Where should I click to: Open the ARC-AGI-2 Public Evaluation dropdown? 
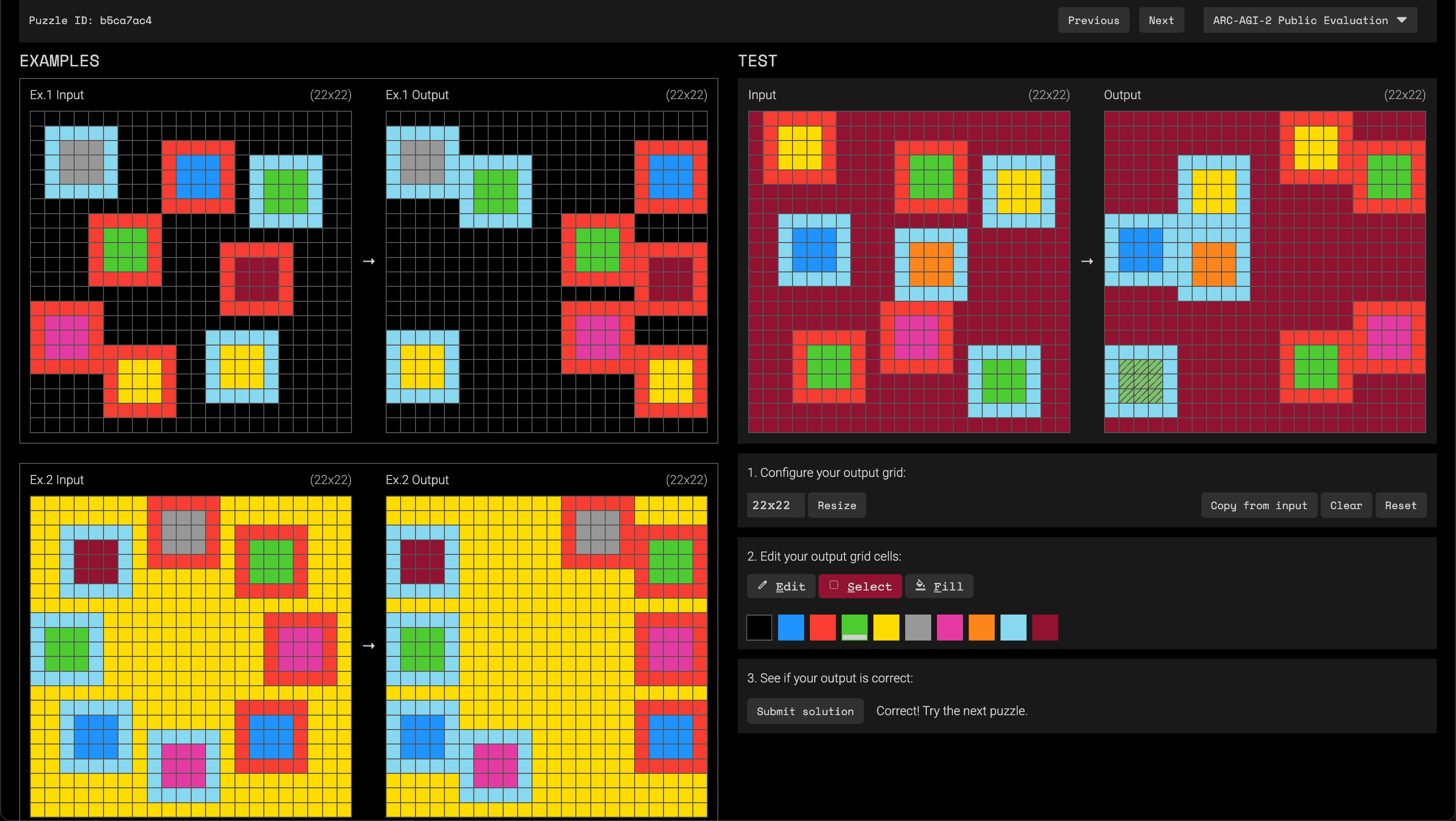[1310, 20]
